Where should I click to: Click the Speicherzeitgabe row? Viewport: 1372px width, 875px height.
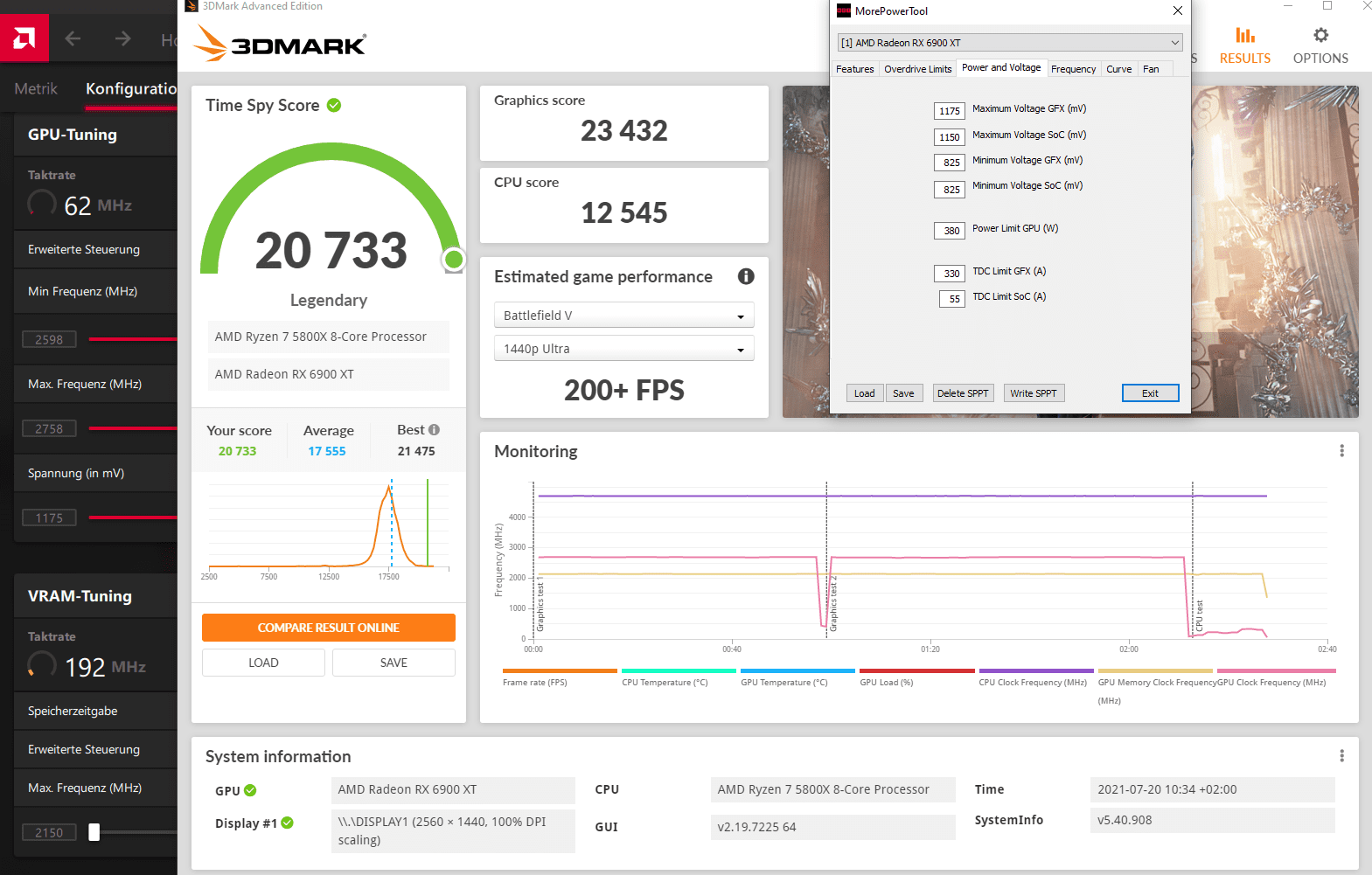click(95, 711)
